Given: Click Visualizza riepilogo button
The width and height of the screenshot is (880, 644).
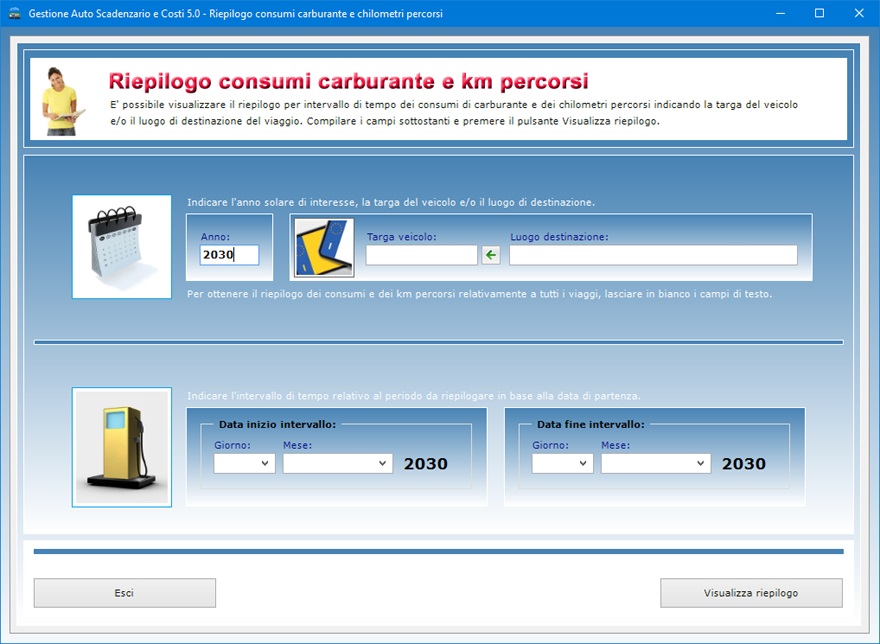Looking at the screenshot, I should (x=751, y=593).
